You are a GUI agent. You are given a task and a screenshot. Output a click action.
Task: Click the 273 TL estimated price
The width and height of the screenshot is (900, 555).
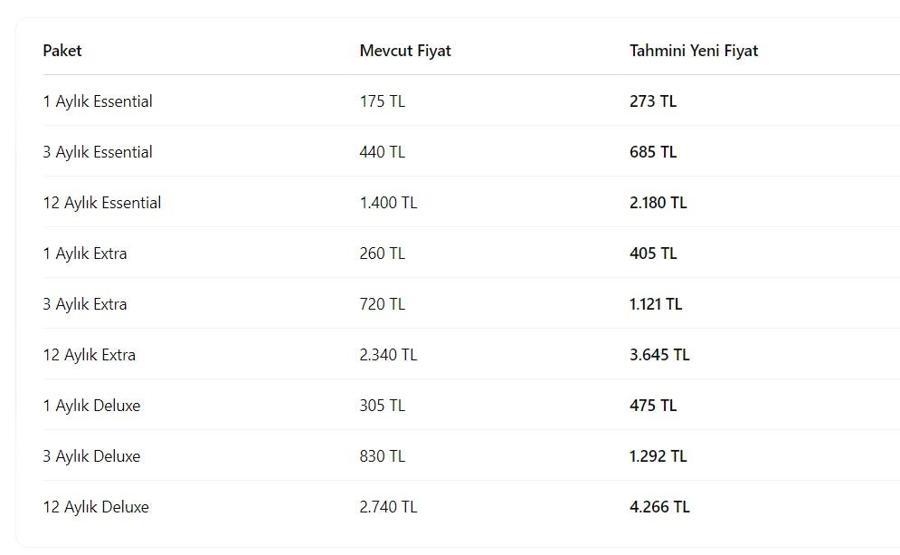tap(653, 102)
